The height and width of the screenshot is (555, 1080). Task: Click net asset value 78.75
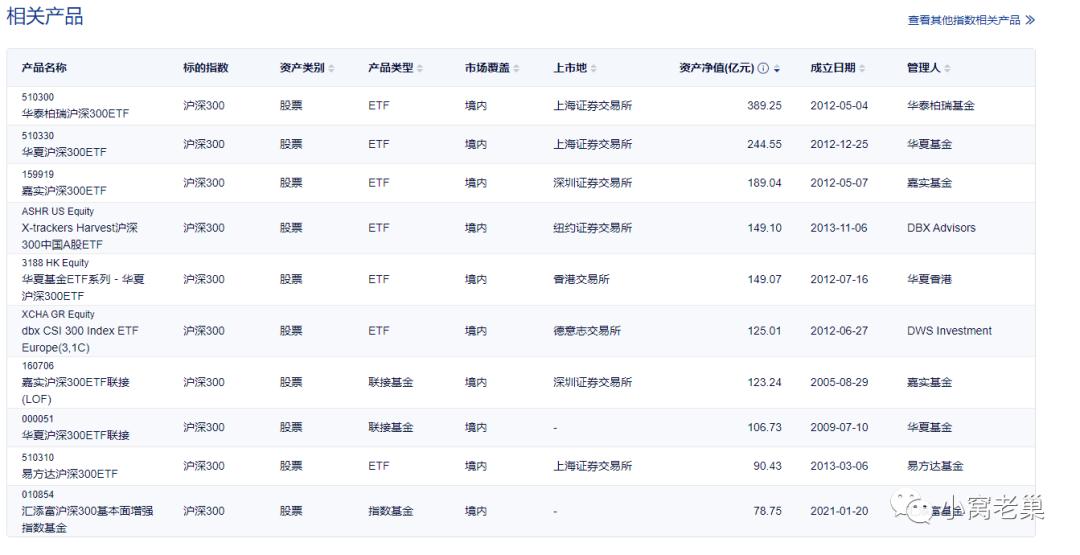point(767,512)
